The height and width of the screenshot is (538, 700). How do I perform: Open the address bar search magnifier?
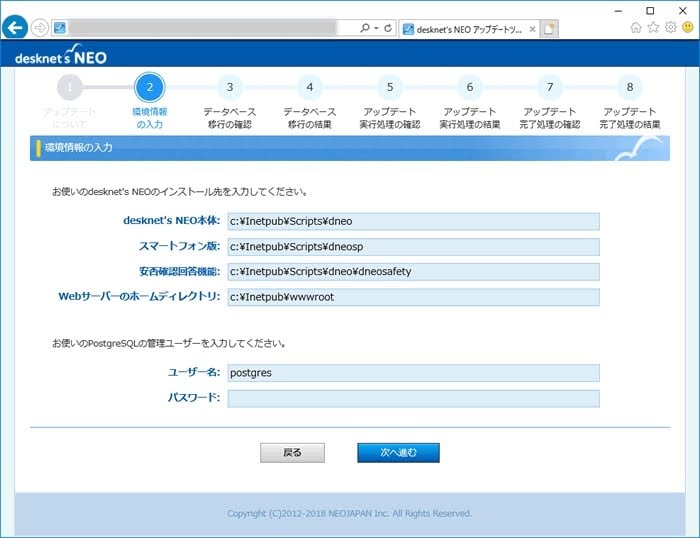364,28
